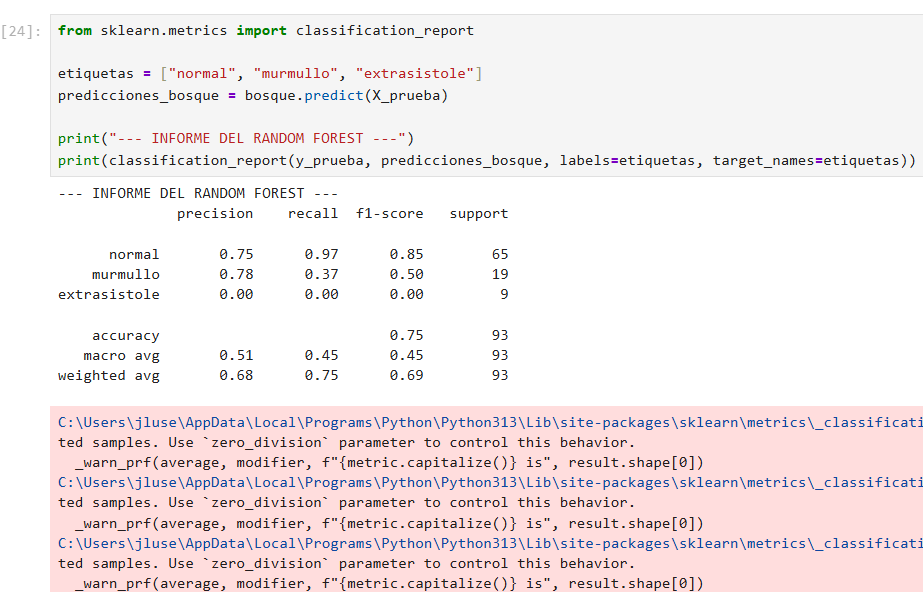Click the INFORME DEL RANDOM FOREST print string

[x=257, y=138]
